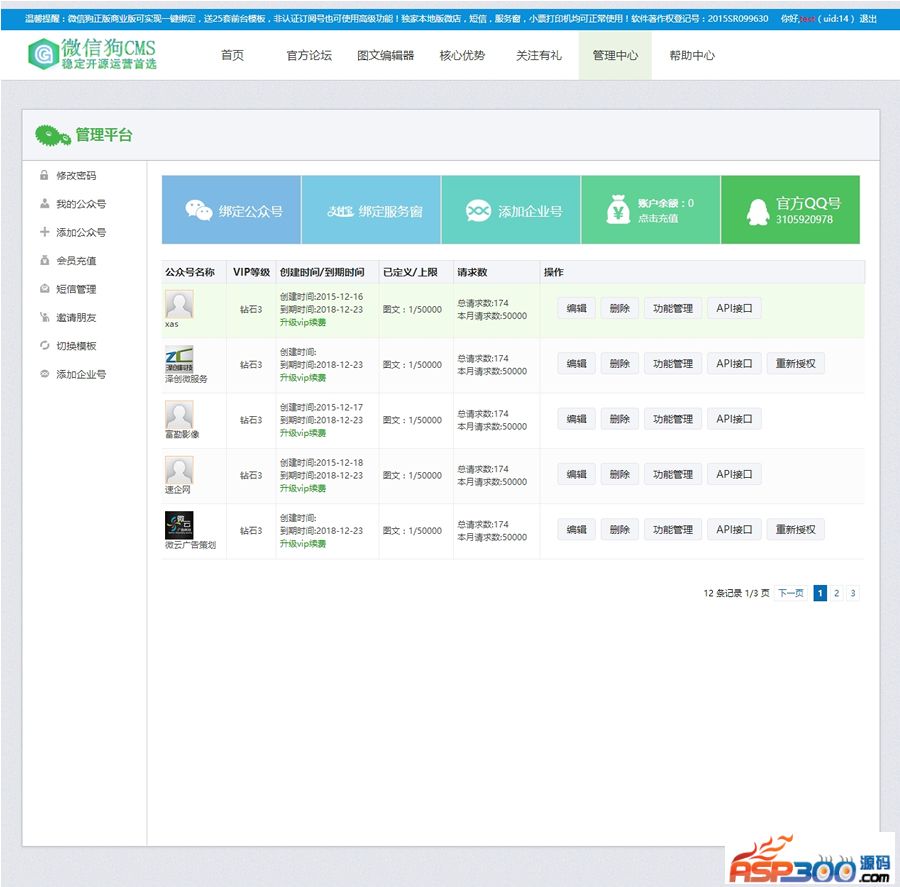The width and height of the screenshot is (900, 887).
Task: Open 核心优势 navigation item
Action: pyautogui.click(x=462, y=55)
